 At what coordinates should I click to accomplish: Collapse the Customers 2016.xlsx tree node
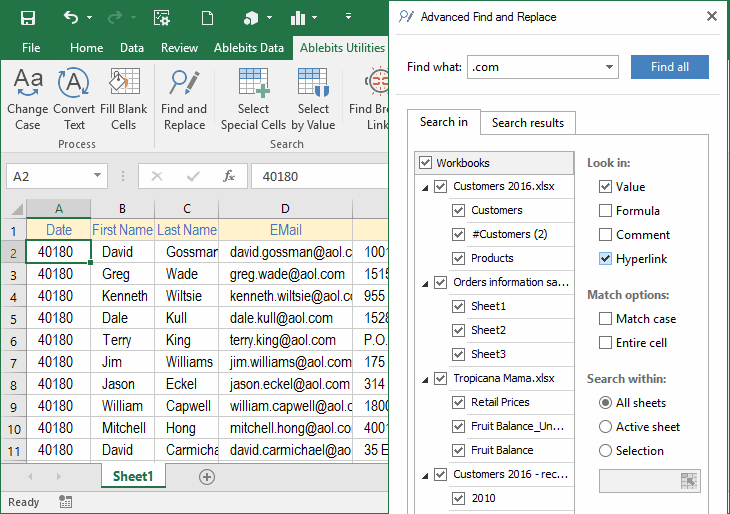pyautogui.click(x=425, y=187)
